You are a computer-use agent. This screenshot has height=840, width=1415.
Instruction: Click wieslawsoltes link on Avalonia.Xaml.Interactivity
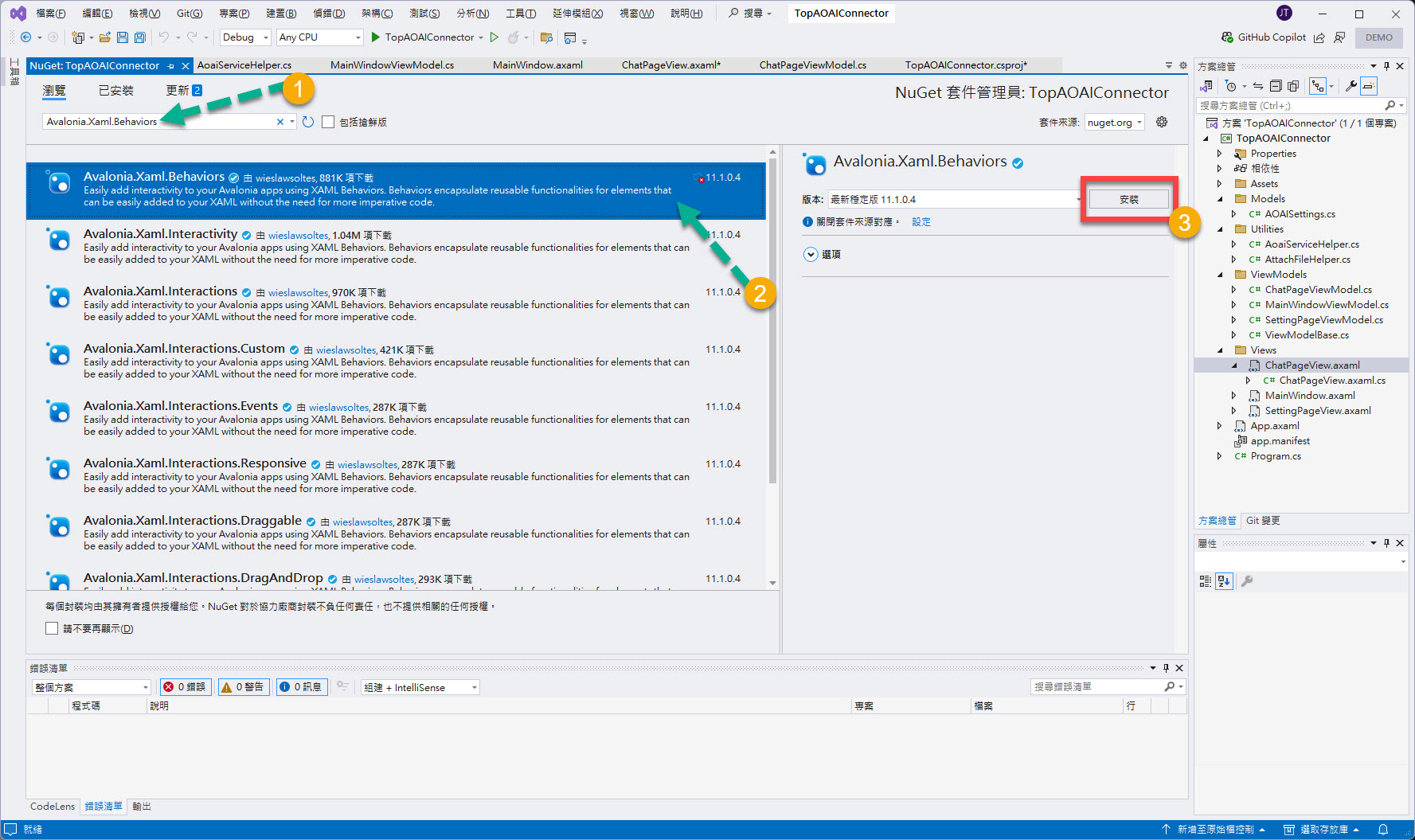point(298,236)
